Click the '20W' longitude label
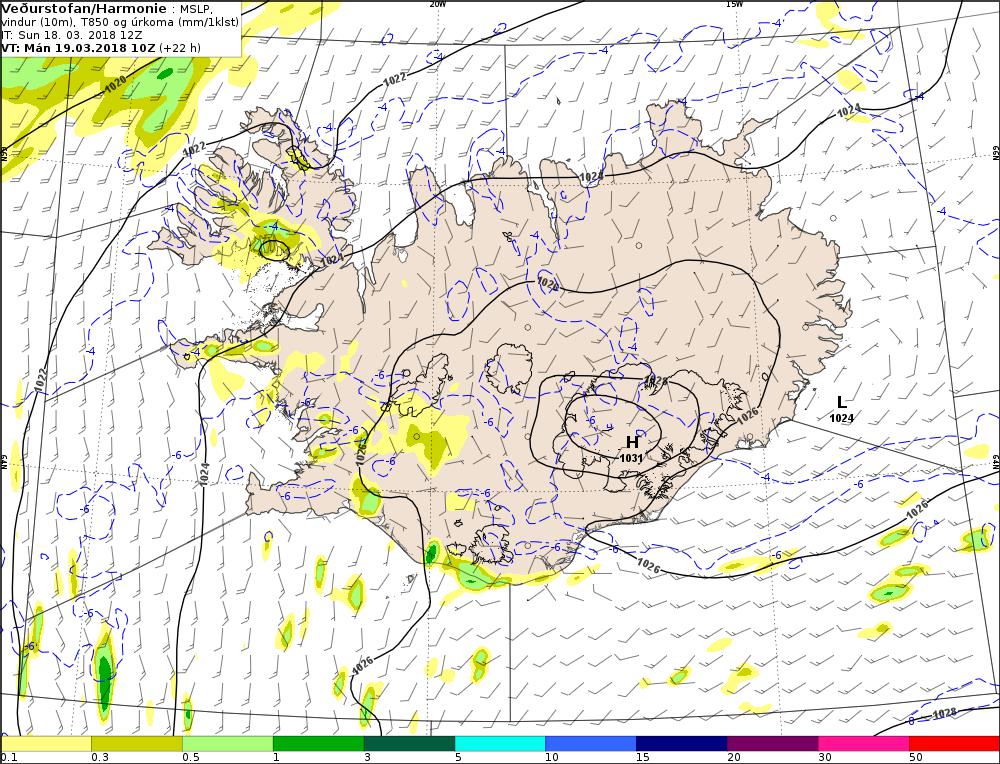 (x=438, y=4)
